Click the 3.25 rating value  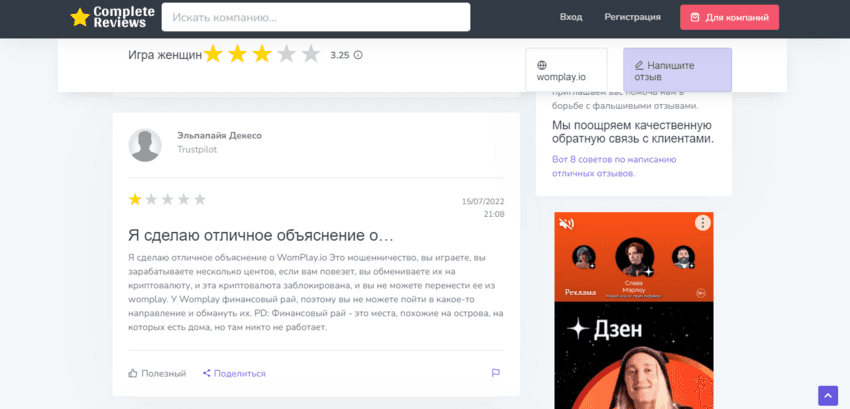pos(340,55)
